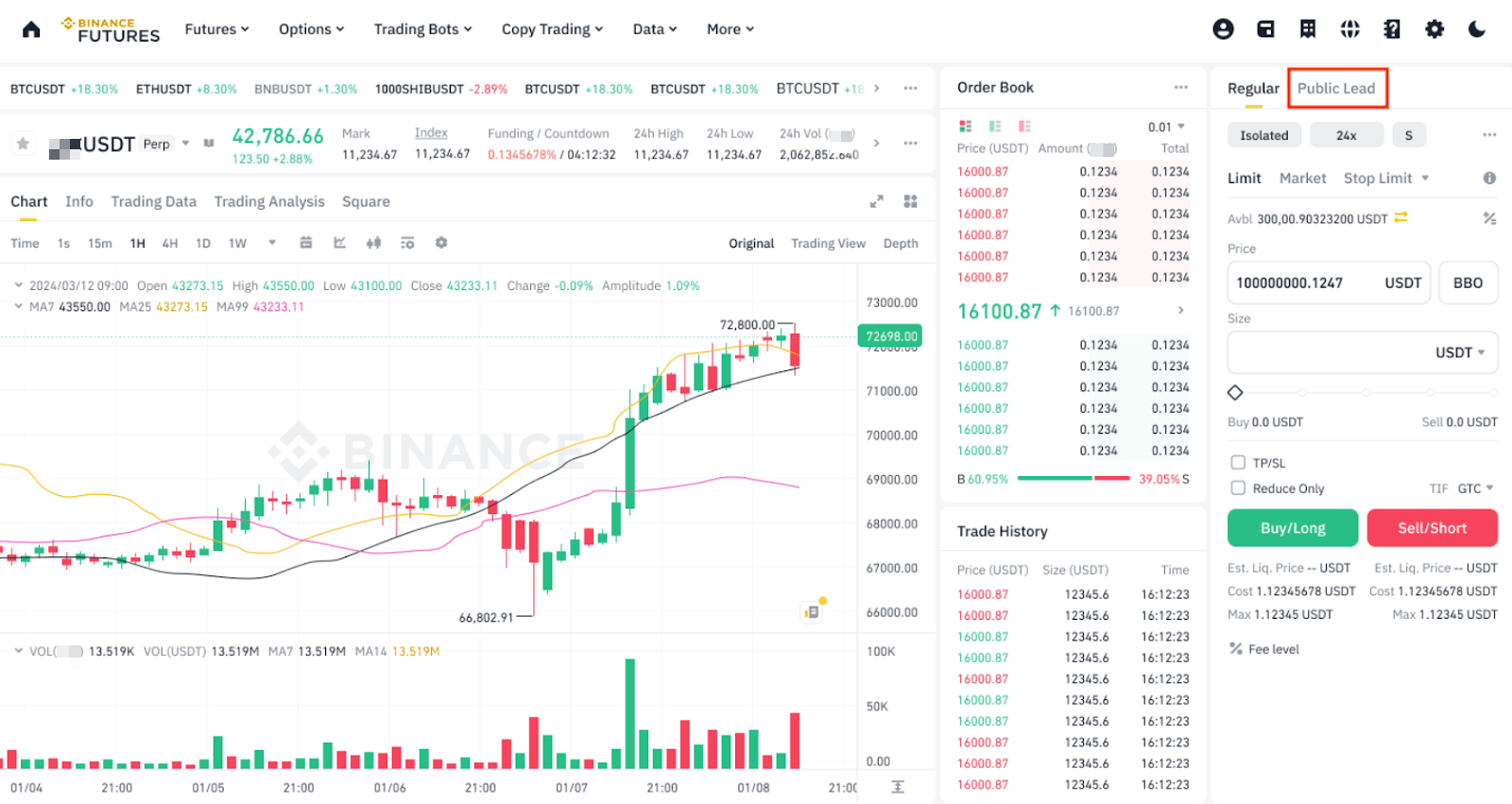Reset the chart scale icon at bottom right

pyautogui.click(x=898, y=787)
